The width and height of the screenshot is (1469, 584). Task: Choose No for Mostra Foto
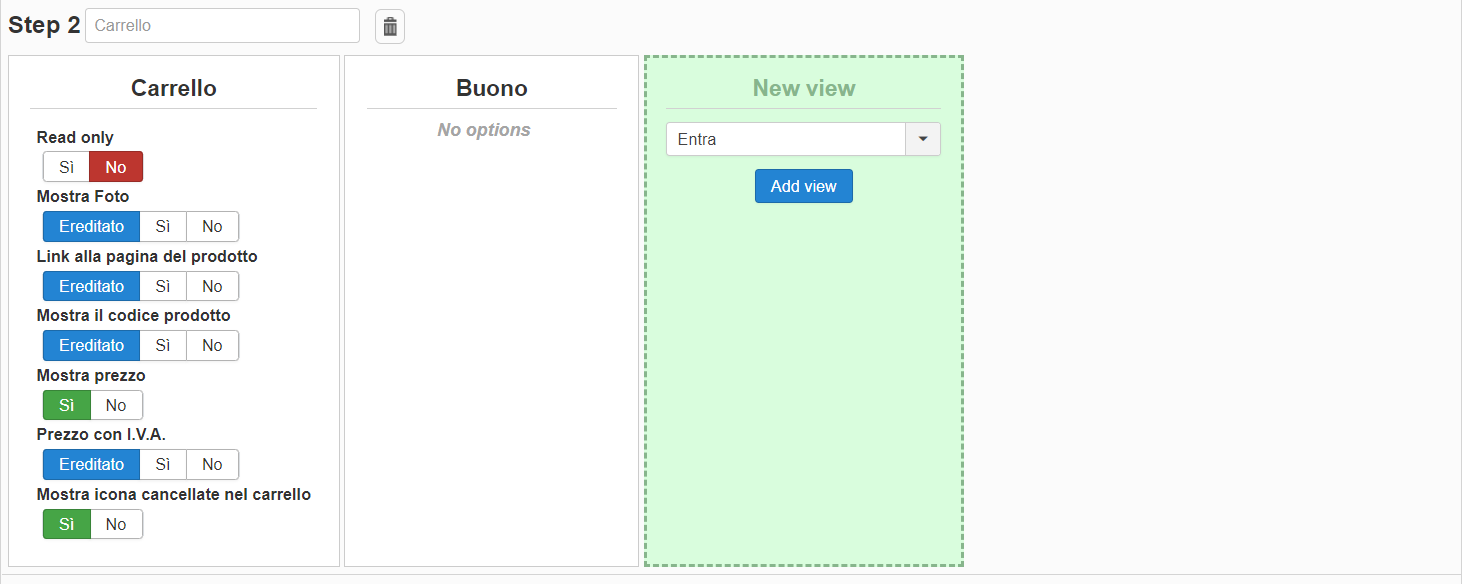(x=212, y=227)
